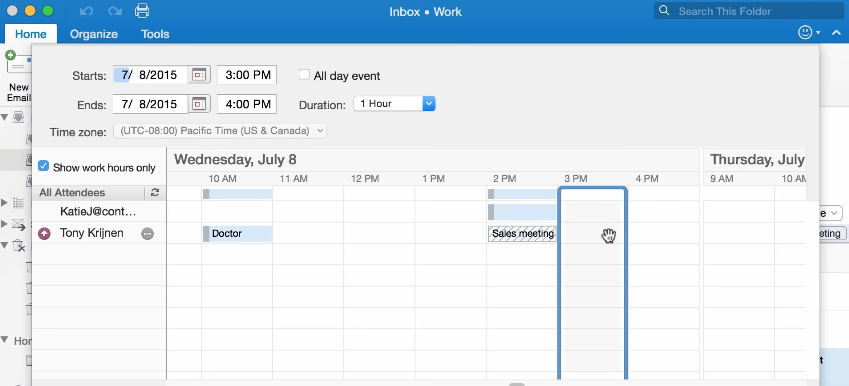Switch to the Home tab
This screenshot has height=386, width=849.
pos(31,34)
